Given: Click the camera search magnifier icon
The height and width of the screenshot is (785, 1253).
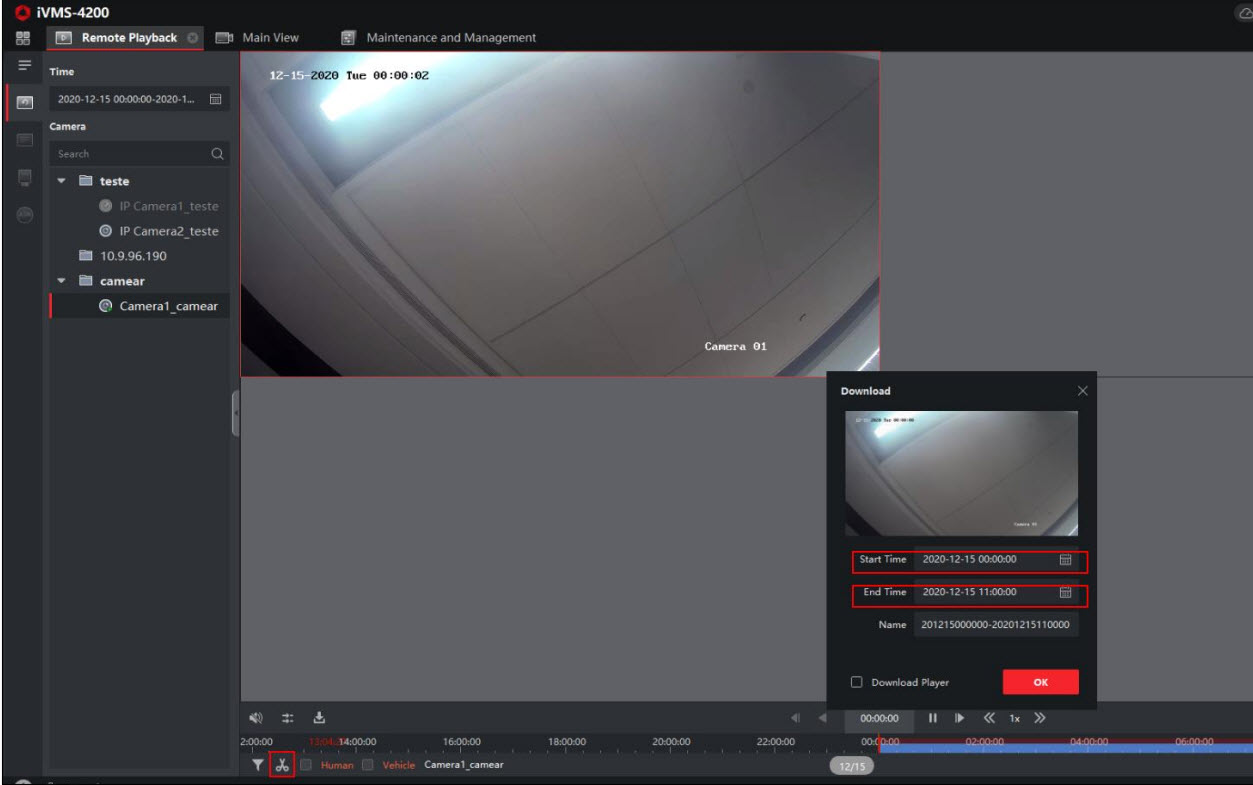Looking at the screenshot, I should [x=216, y=154].
